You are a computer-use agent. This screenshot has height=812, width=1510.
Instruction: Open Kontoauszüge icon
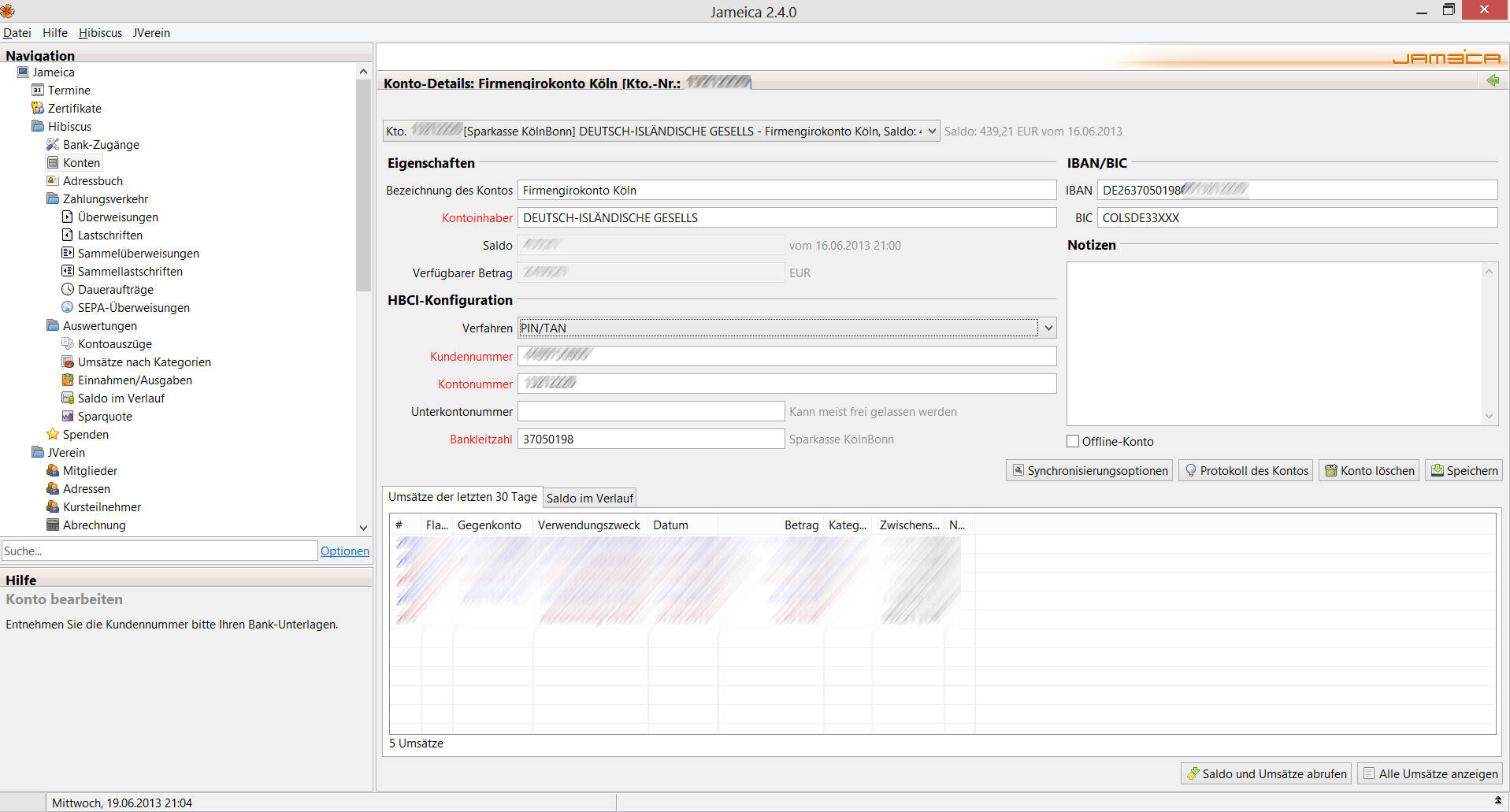(x=68, y=343)
